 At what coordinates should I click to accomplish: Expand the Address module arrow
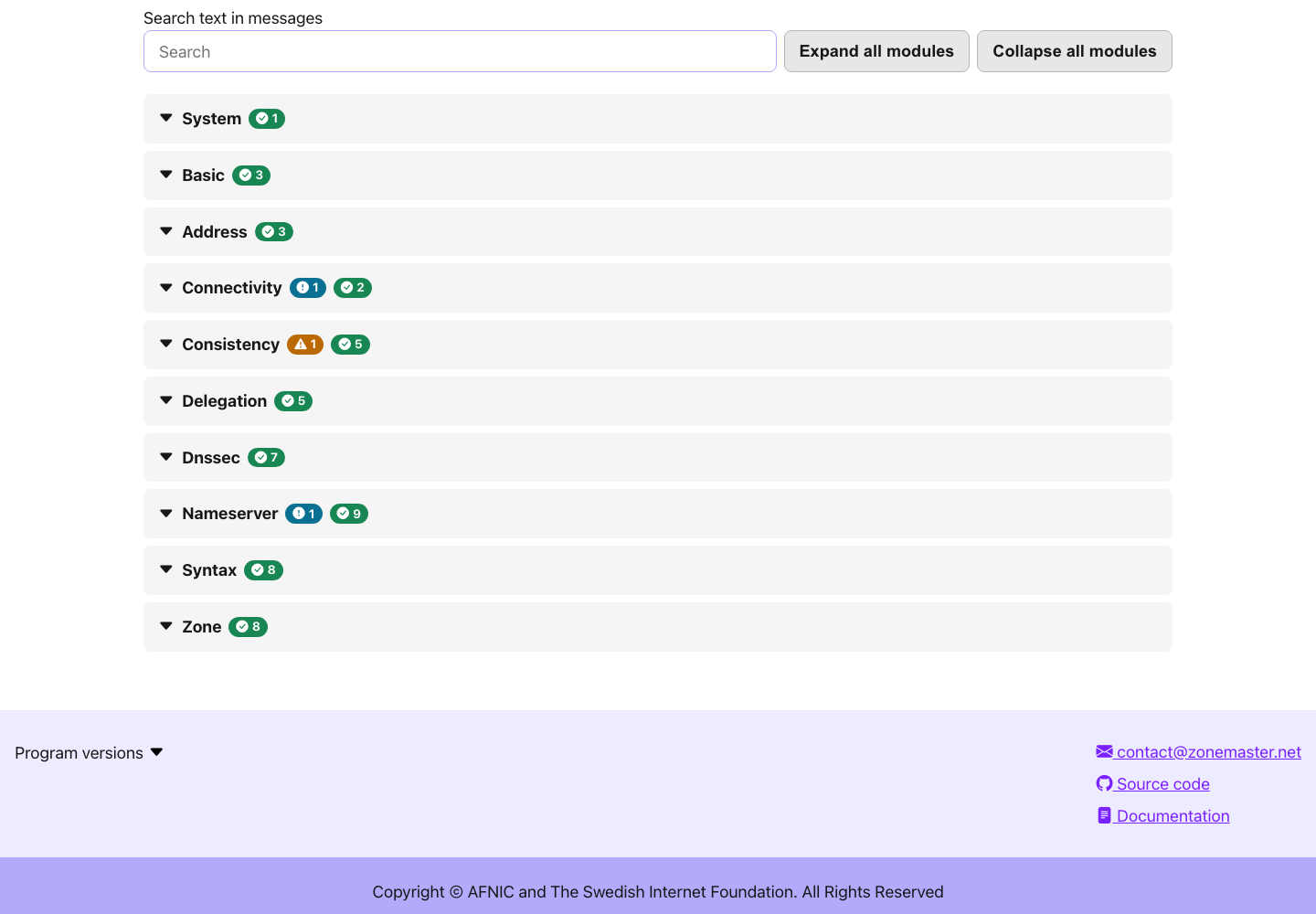point(166,231)
